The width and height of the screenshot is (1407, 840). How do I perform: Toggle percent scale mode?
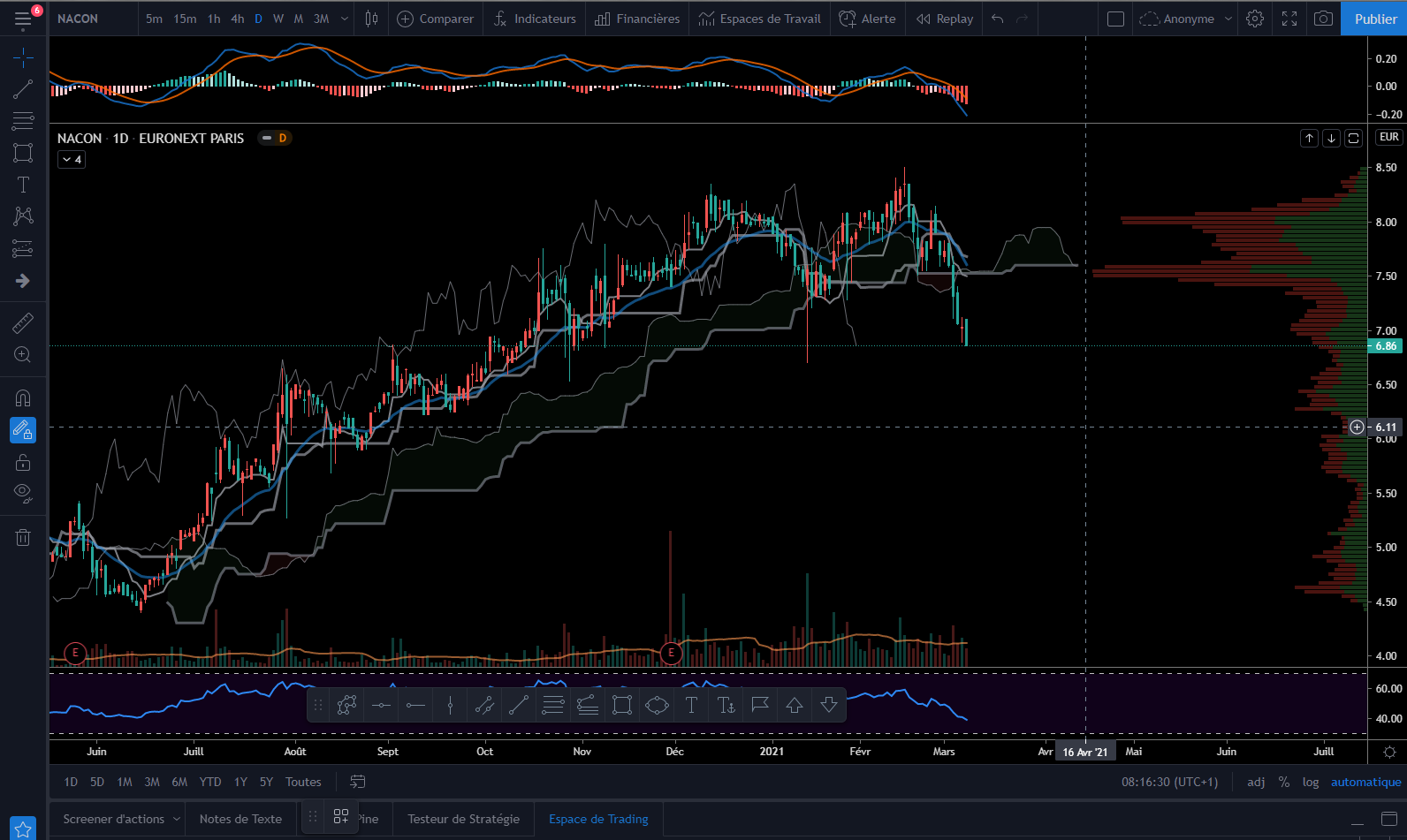click(x=1284, y=782)
